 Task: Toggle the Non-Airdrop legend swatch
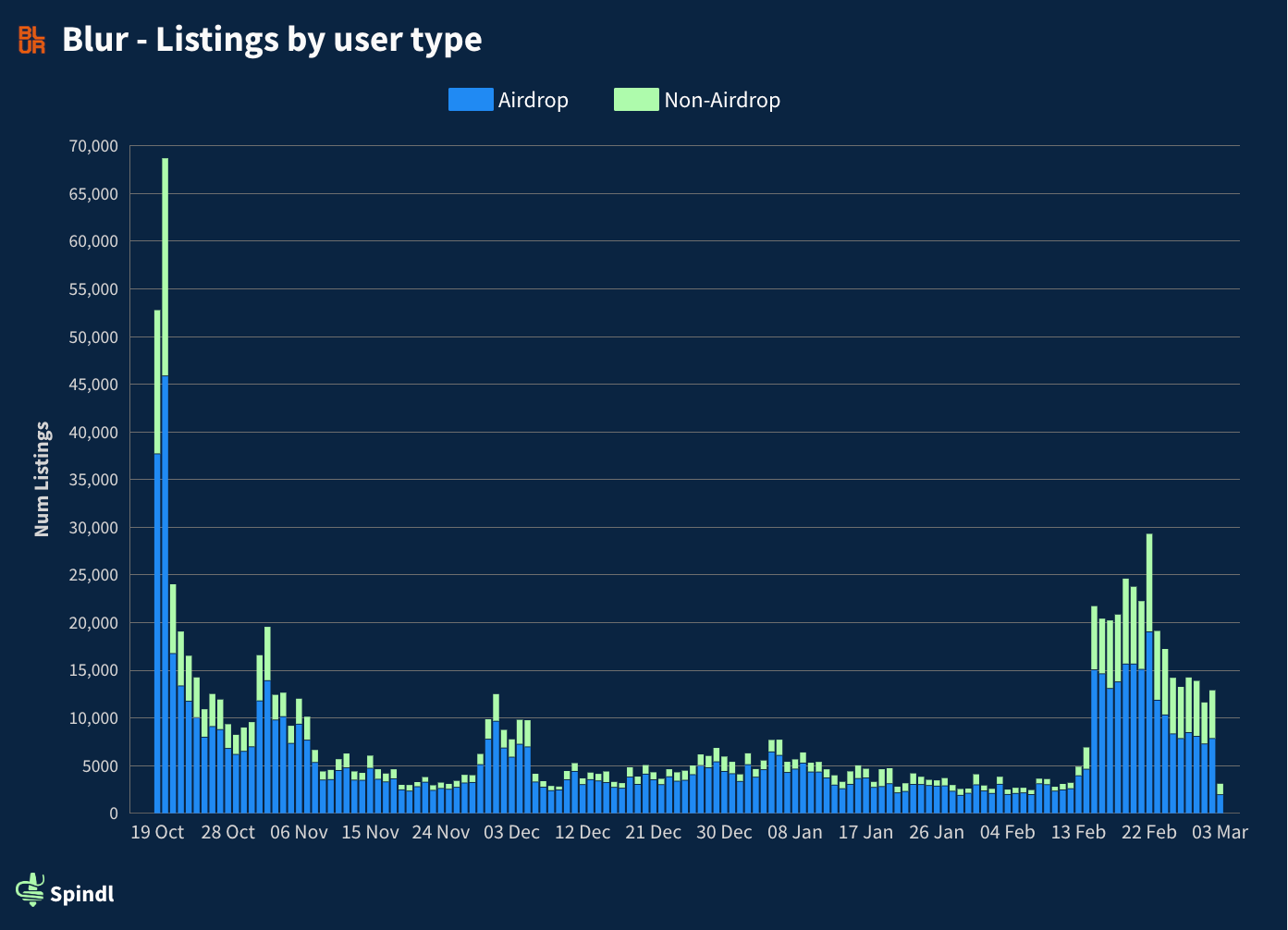pyautogui.click(x=636, y=100)
